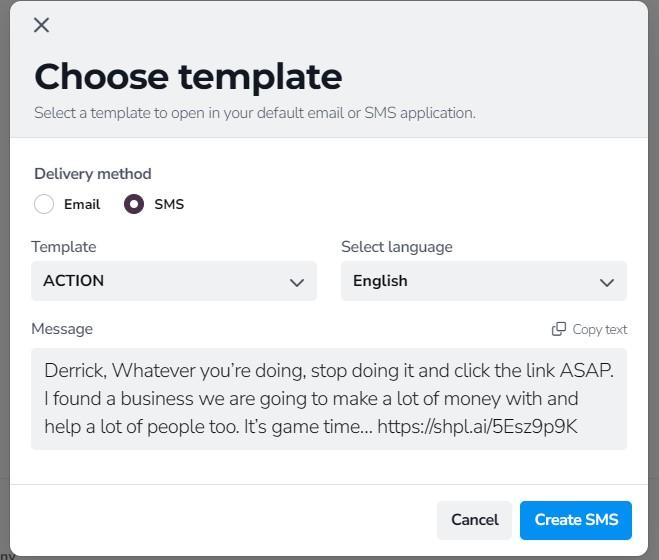Screen dimensions: 659x560
Task: Click the SMS delivery label
Action: (169, 204)
